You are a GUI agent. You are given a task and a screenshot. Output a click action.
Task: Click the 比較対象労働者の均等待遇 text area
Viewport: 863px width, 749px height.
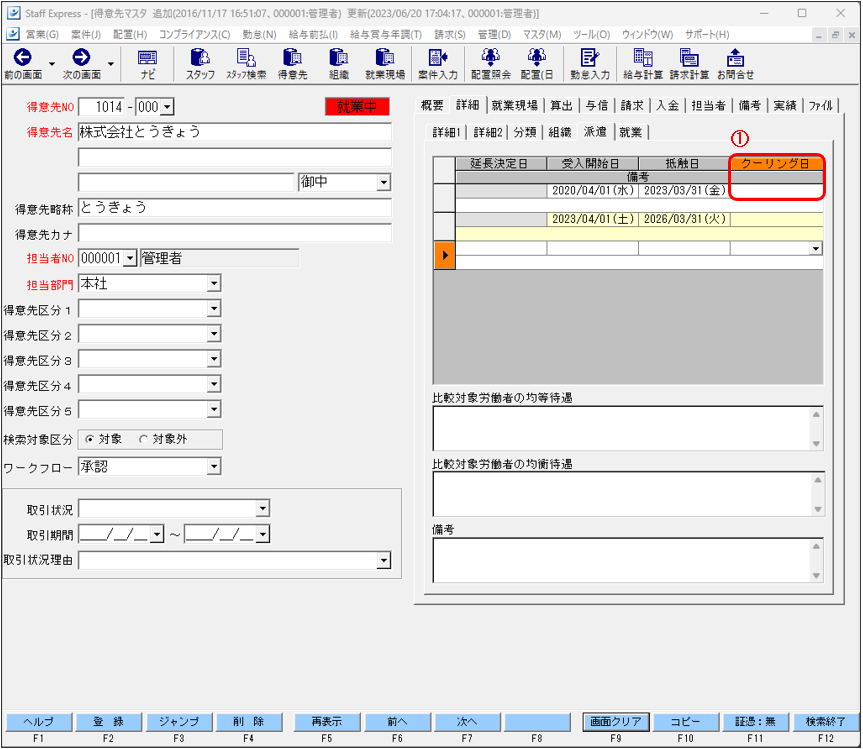click(x=628, y=429)
